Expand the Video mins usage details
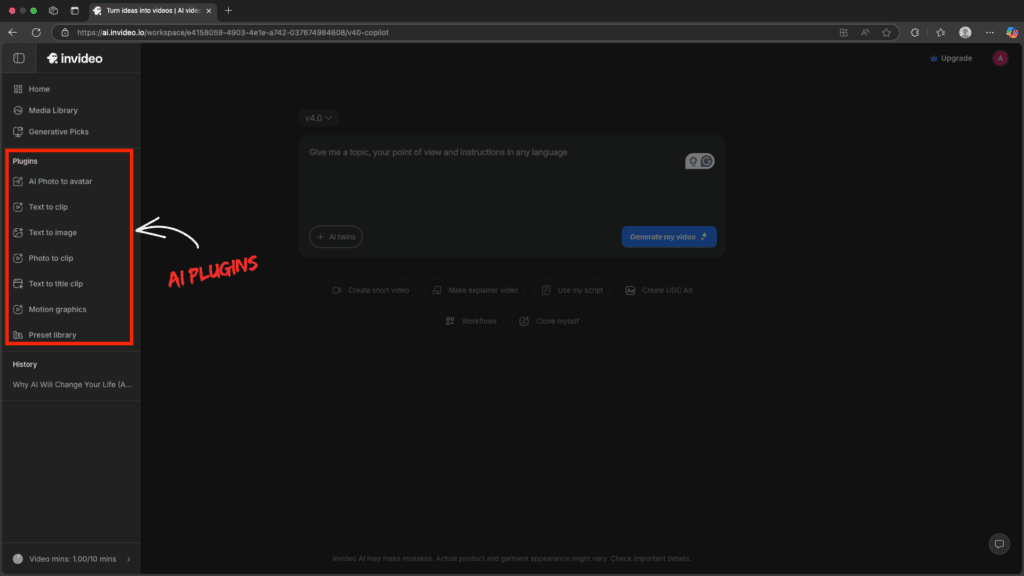This screenshot has height=576, width=1024. point(127,559)
